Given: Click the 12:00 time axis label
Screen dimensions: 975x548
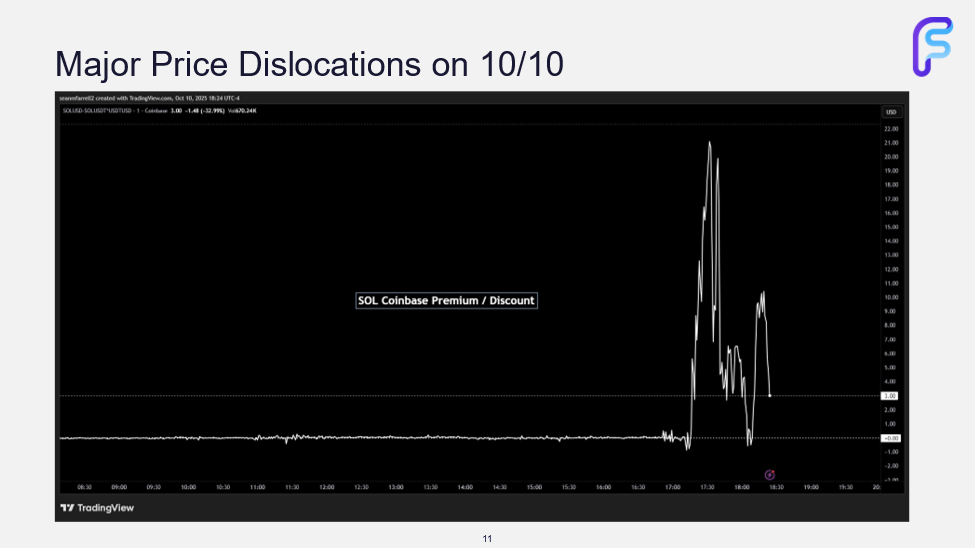Looking at the screenshot, I should click(326, 487).
